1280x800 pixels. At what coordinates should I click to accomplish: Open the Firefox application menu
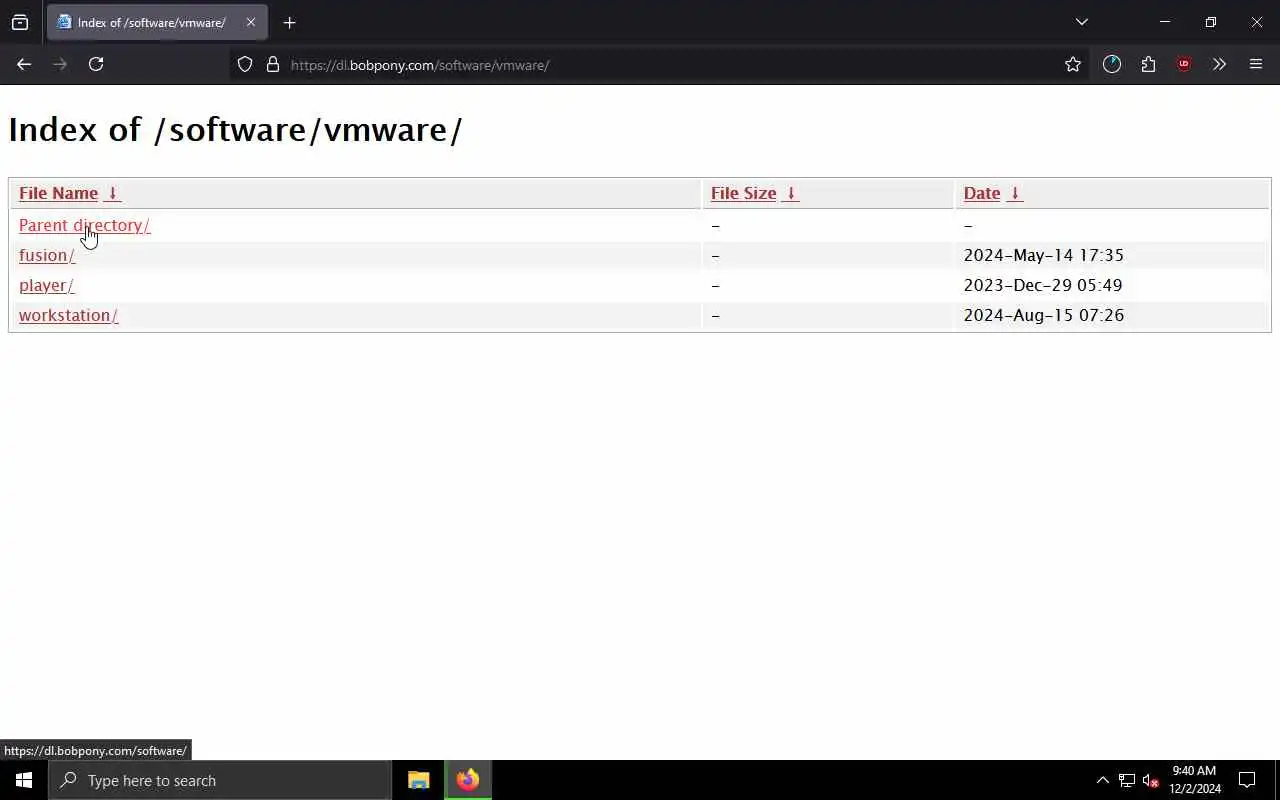tap(1256, 64)
